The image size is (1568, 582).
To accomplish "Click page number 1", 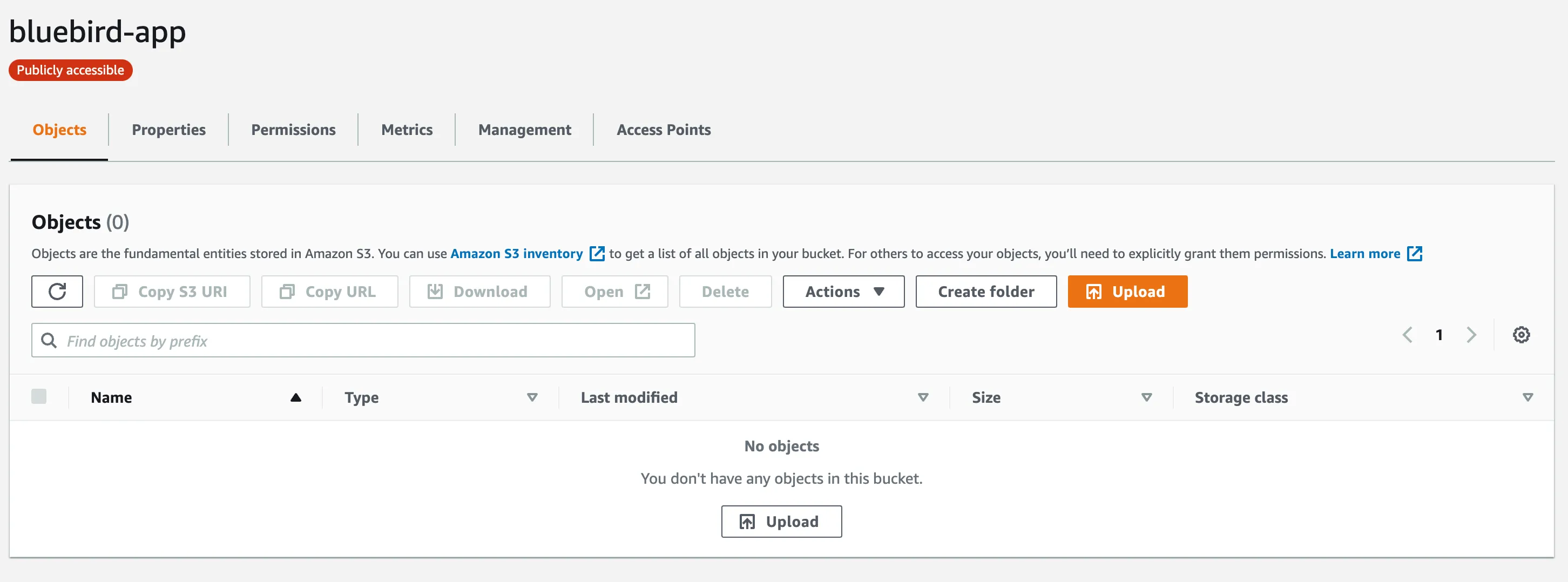I will tap(1439, 335).
